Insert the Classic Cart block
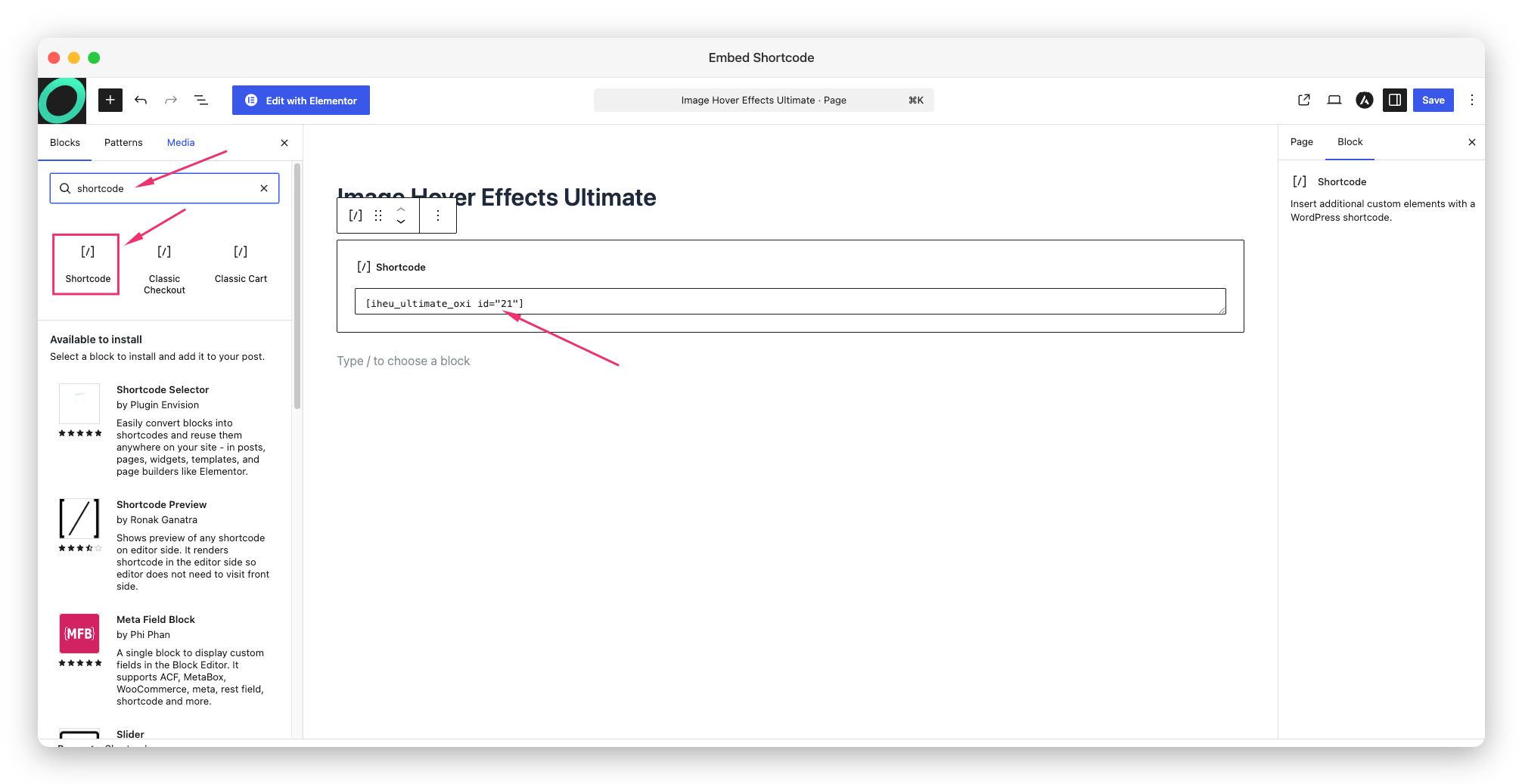Viewport: 1522px width, 784px height. tap(241, 264)
